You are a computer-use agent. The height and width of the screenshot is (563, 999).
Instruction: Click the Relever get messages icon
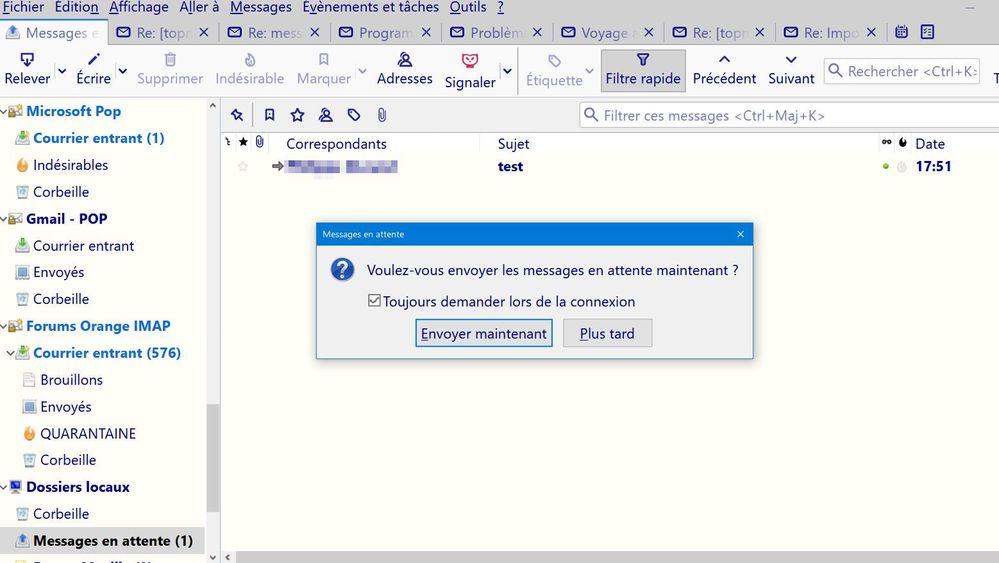point(27,62)
